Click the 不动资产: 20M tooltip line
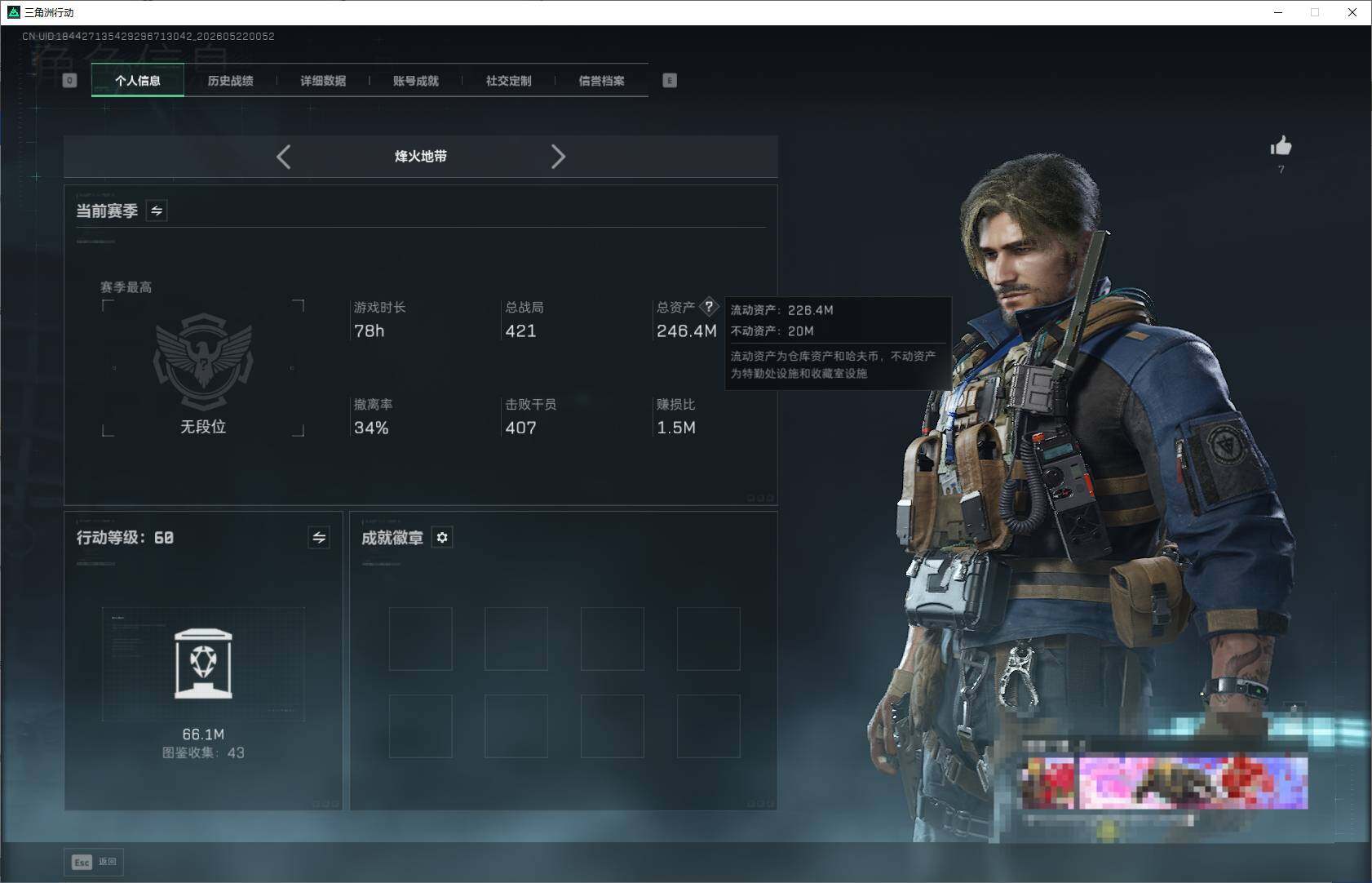 click(772, 331)
